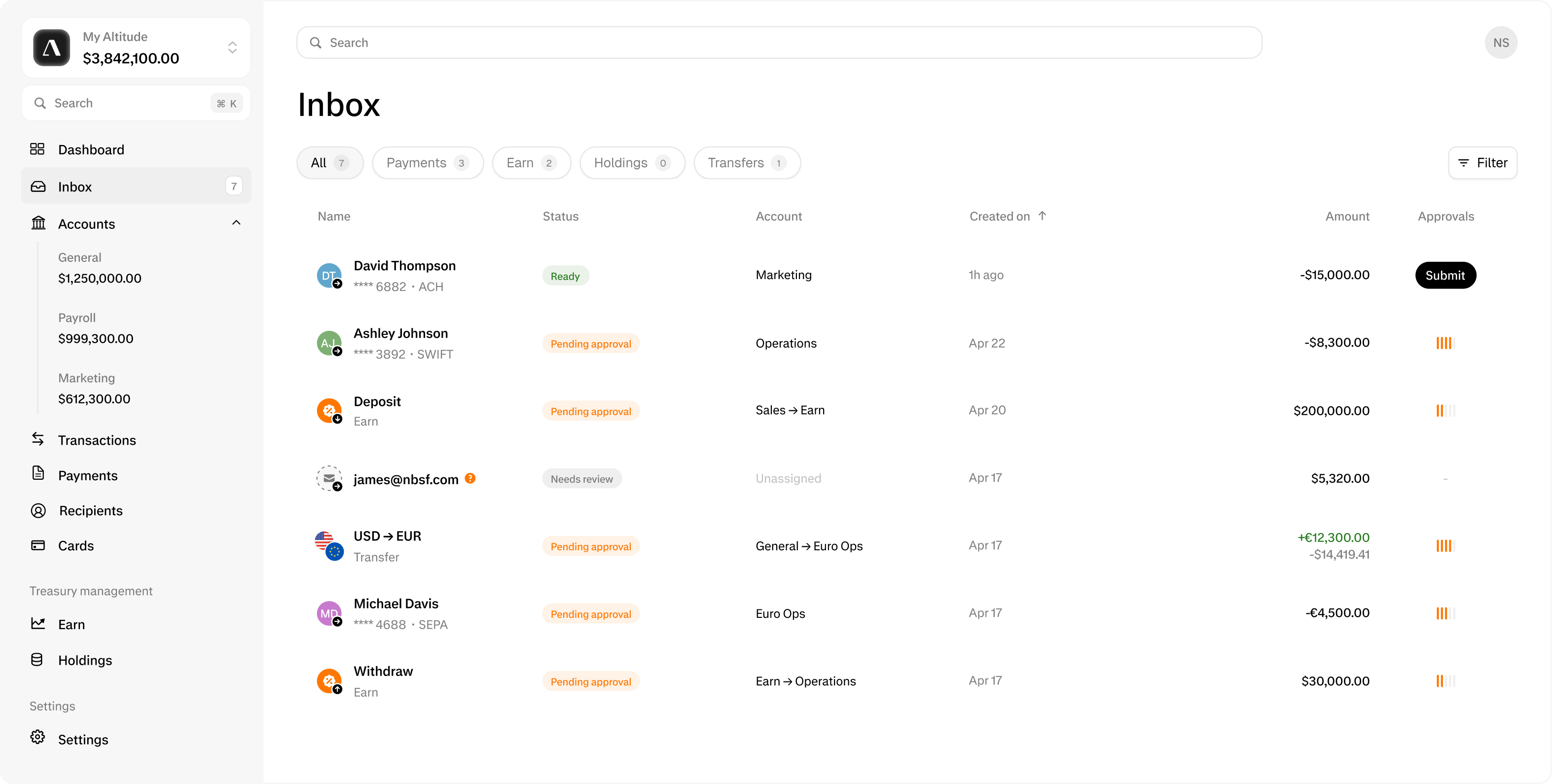Image resolution: width=1552 pixels, height=784 pixels.
Task: Click the Transactions arrows icon
Action: click(x=38, y=439)
